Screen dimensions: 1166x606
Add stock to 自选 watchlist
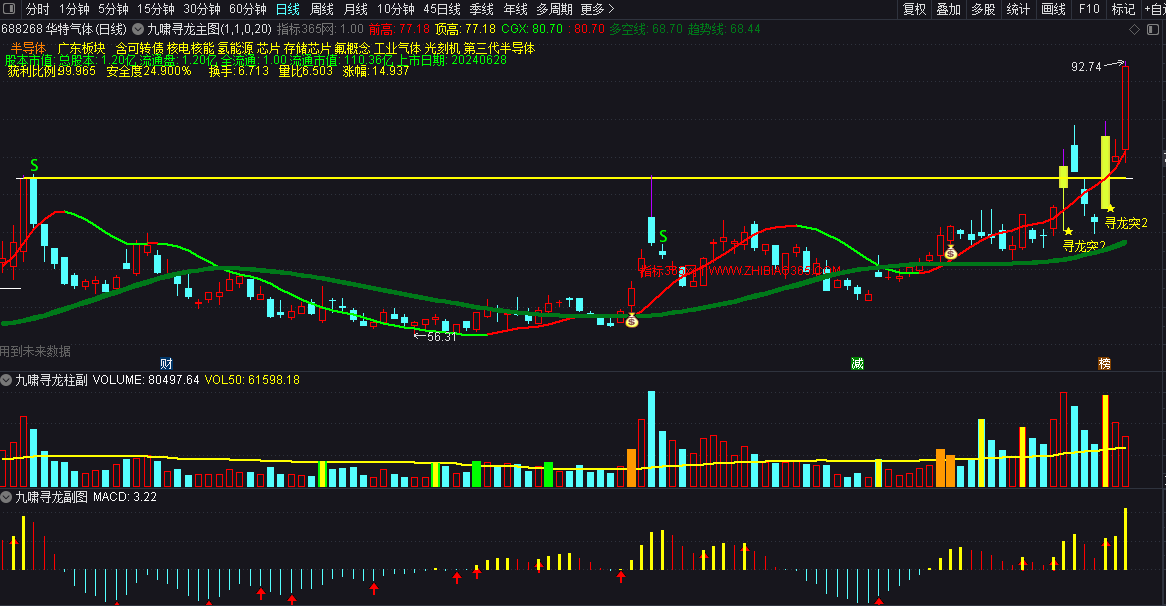pyautogui.click(x=1155, y=9)
